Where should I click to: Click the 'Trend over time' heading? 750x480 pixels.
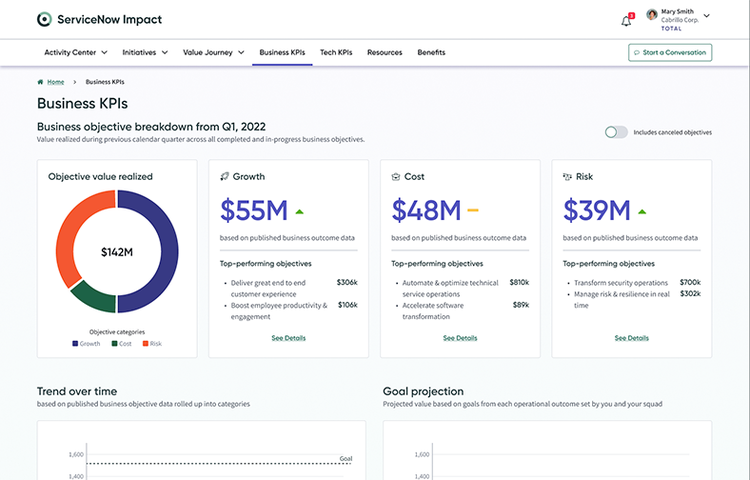[77, 391]
